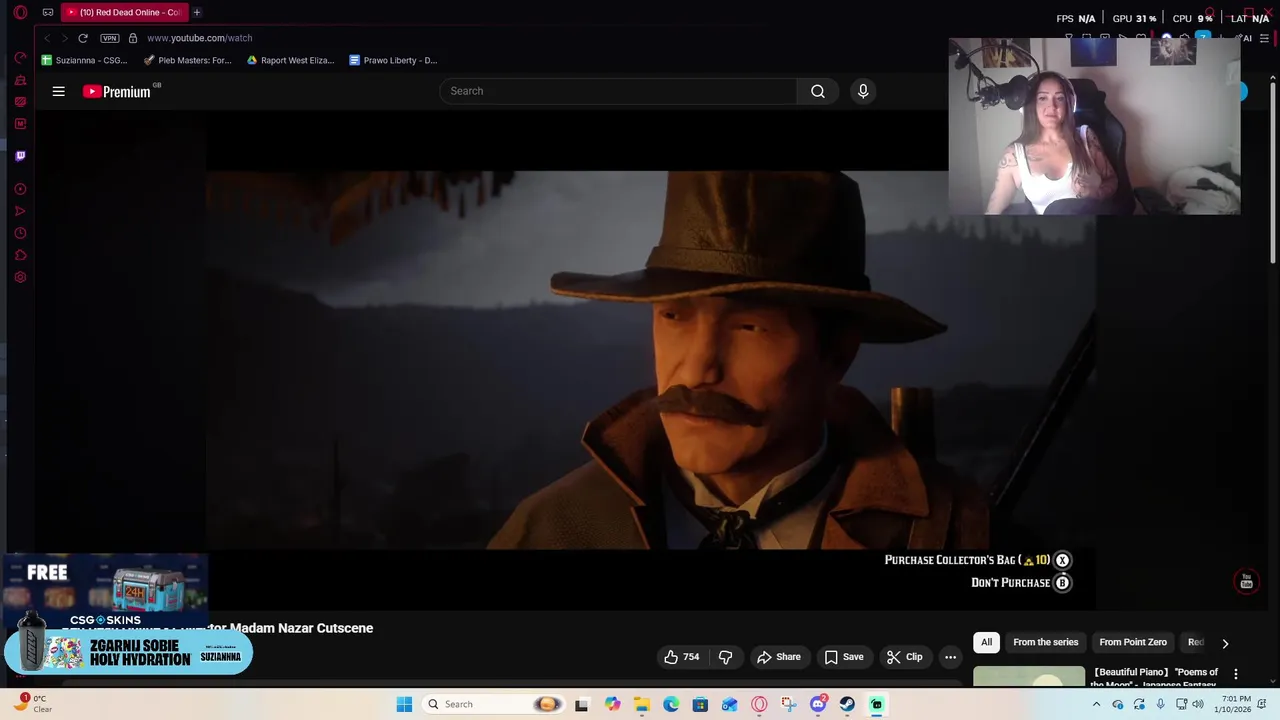Open options for the Beautiful Piano video

(x=1236, y=674)
